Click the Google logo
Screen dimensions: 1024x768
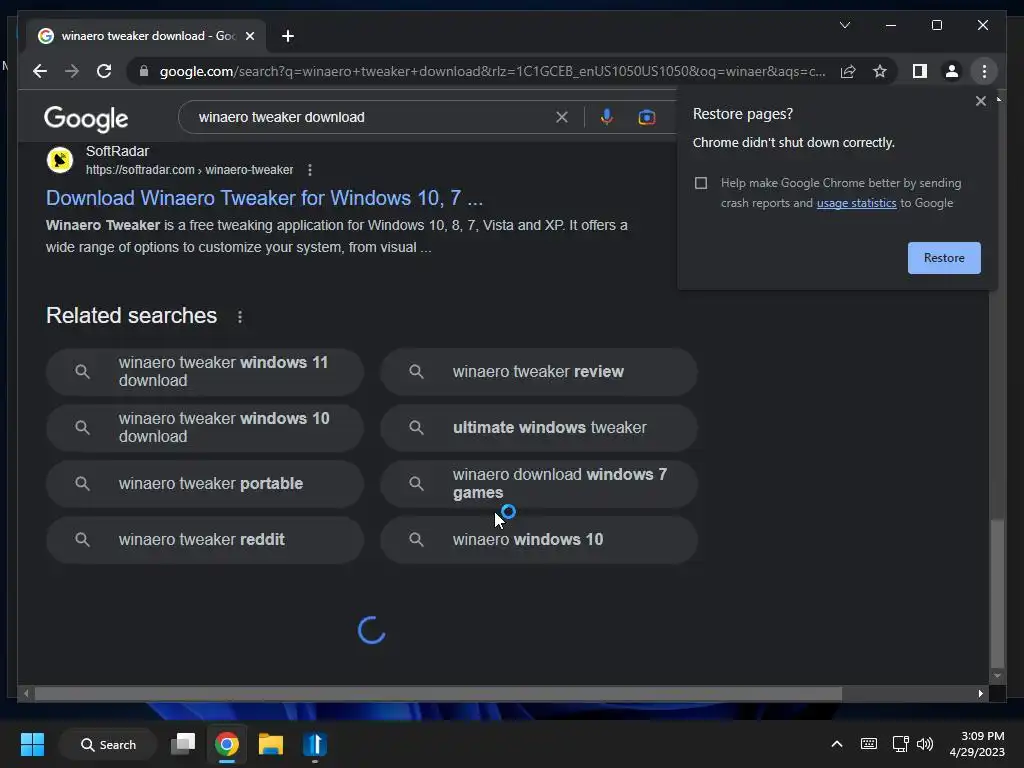(x=86, y=118)
